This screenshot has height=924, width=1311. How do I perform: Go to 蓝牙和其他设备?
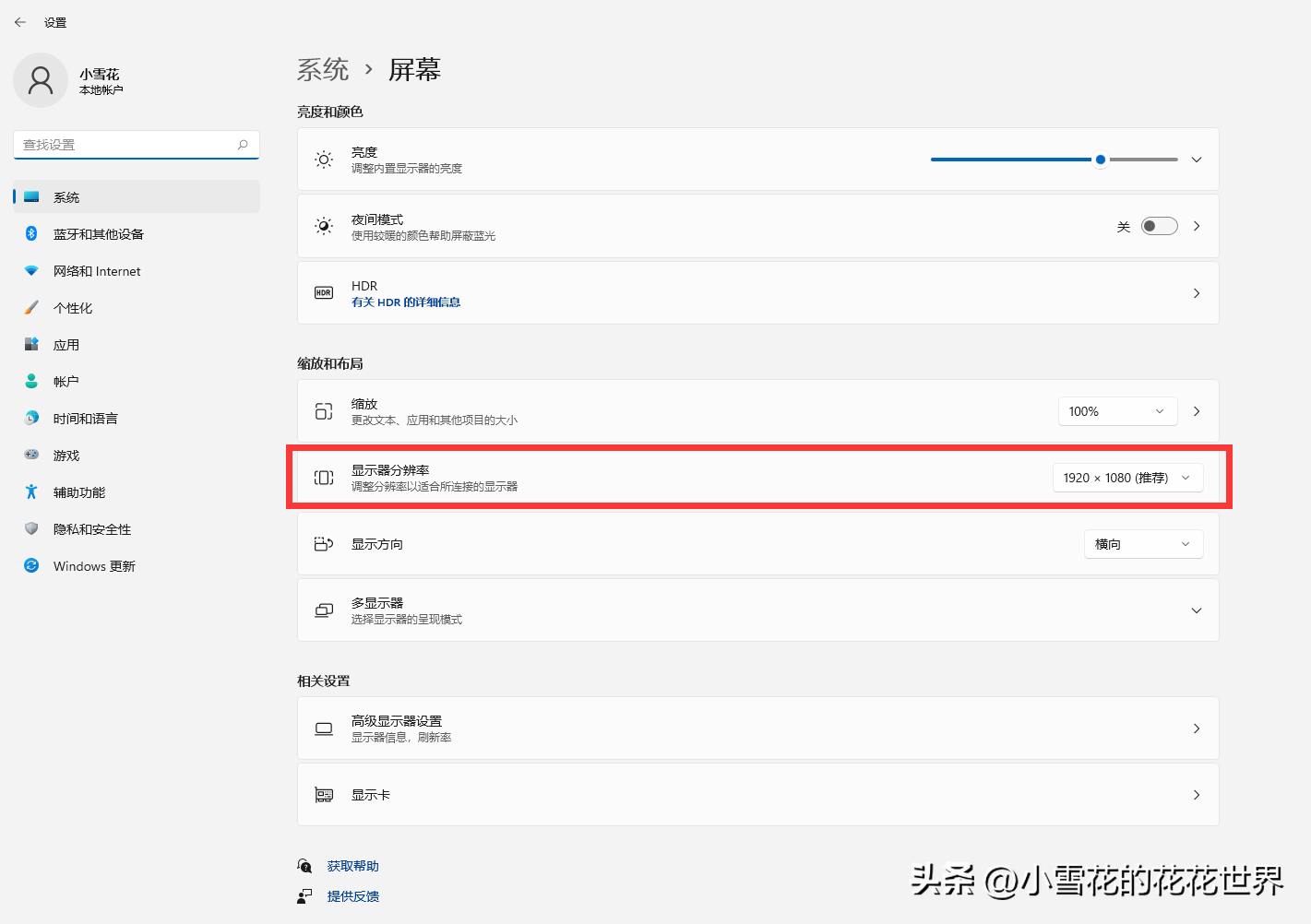coord(137,234)
